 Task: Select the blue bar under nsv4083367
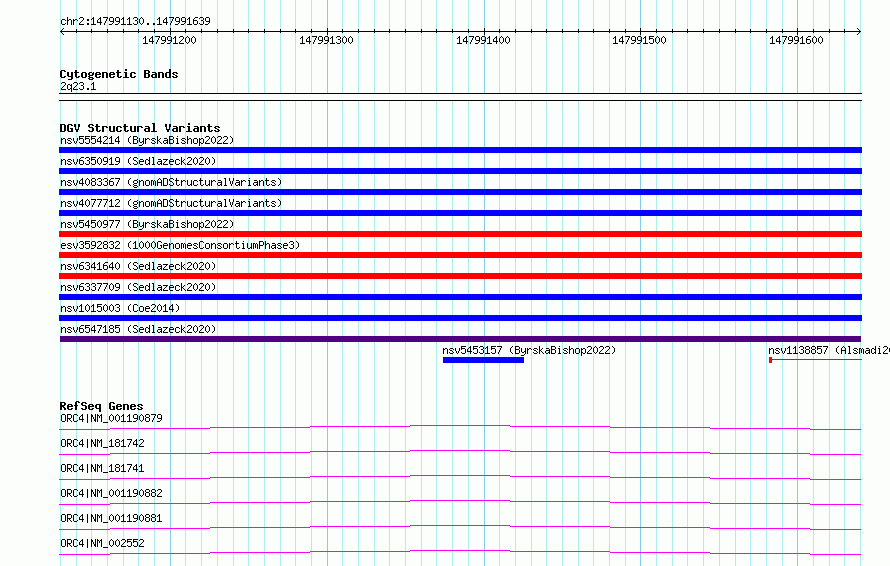[460, 192]
